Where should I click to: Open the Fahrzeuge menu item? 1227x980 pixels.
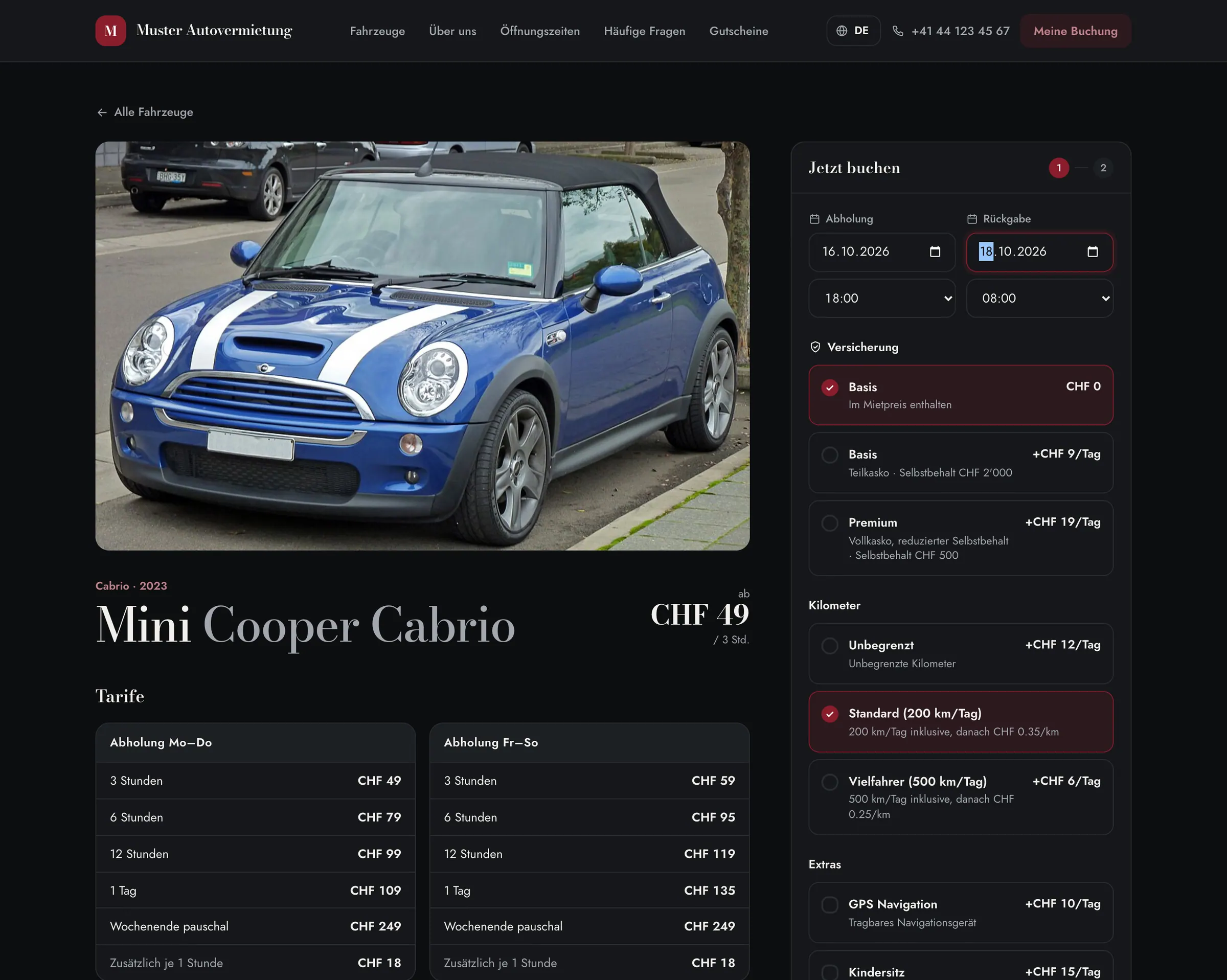point(377,31)
